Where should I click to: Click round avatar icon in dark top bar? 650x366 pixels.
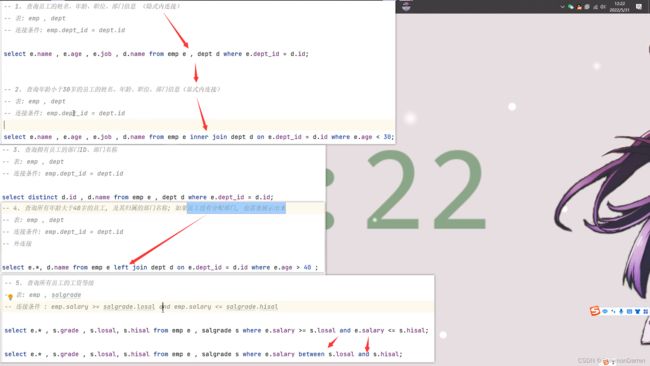coord(406,6)
